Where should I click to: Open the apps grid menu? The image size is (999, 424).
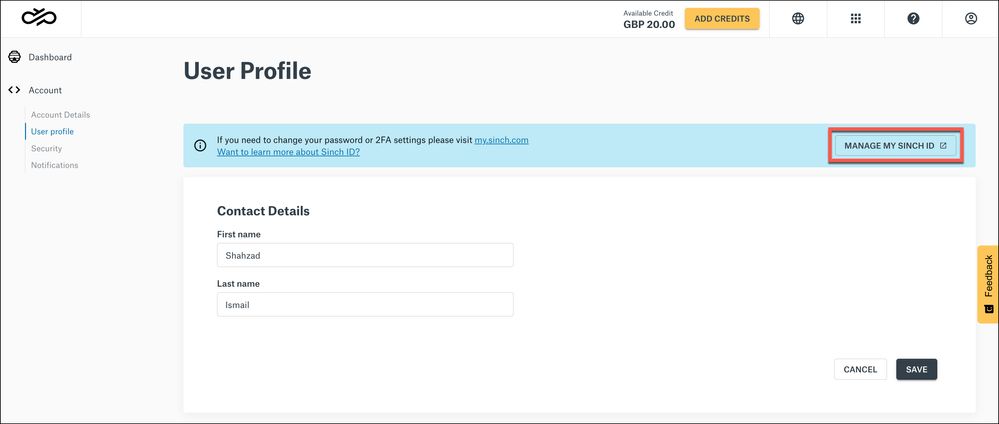click(x=856, y=18)
